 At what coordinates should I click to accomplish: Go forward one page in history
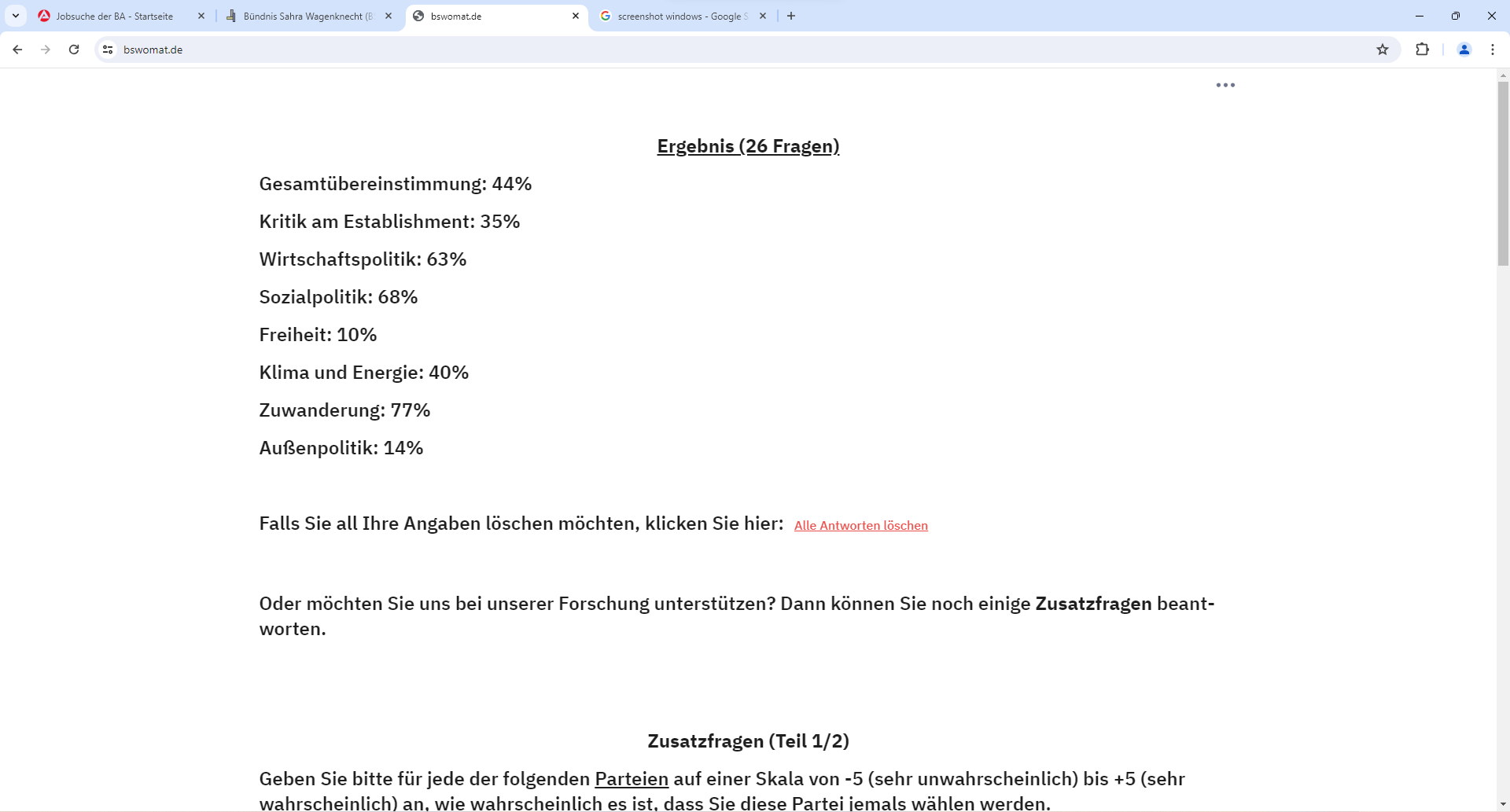click(x=46, y=50)
